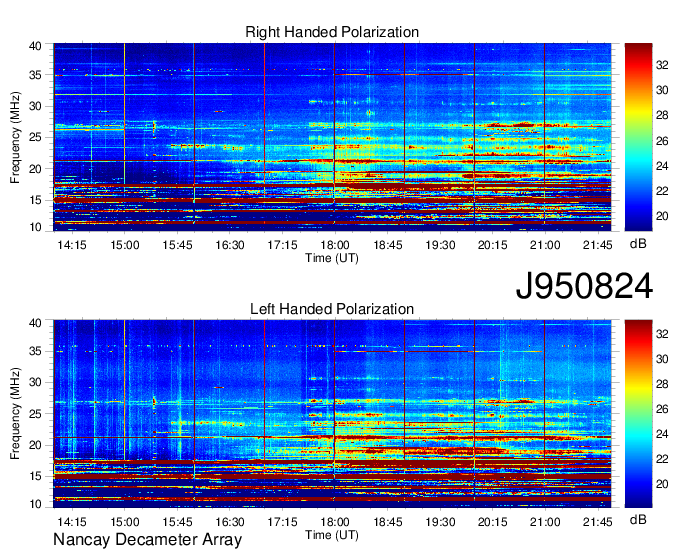Click the right-handed polarization spectrogram
The width and height of the screenshot is (680, 552).
coord(332,137)
